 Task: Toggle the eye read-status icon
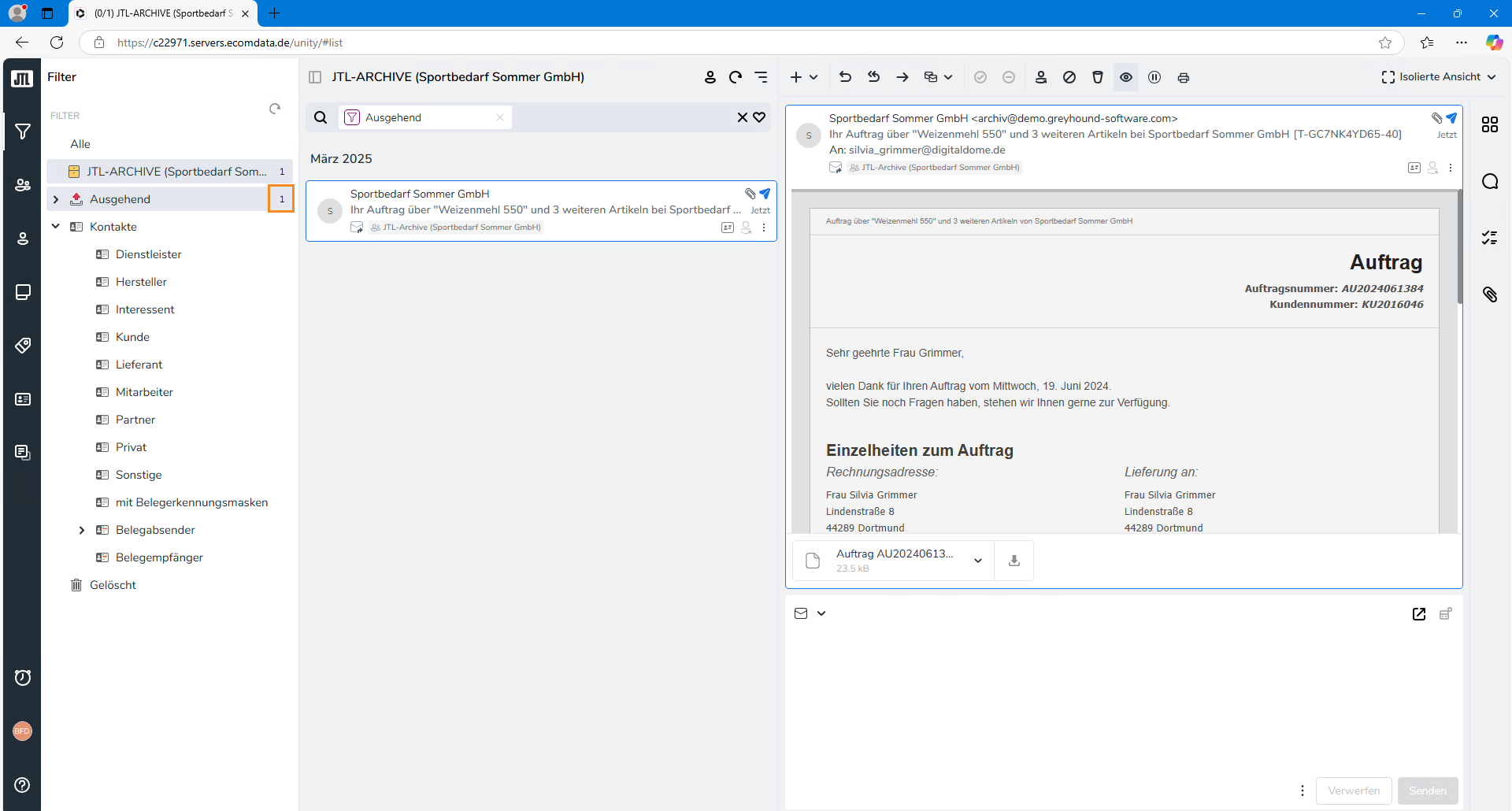(1126, 77)
